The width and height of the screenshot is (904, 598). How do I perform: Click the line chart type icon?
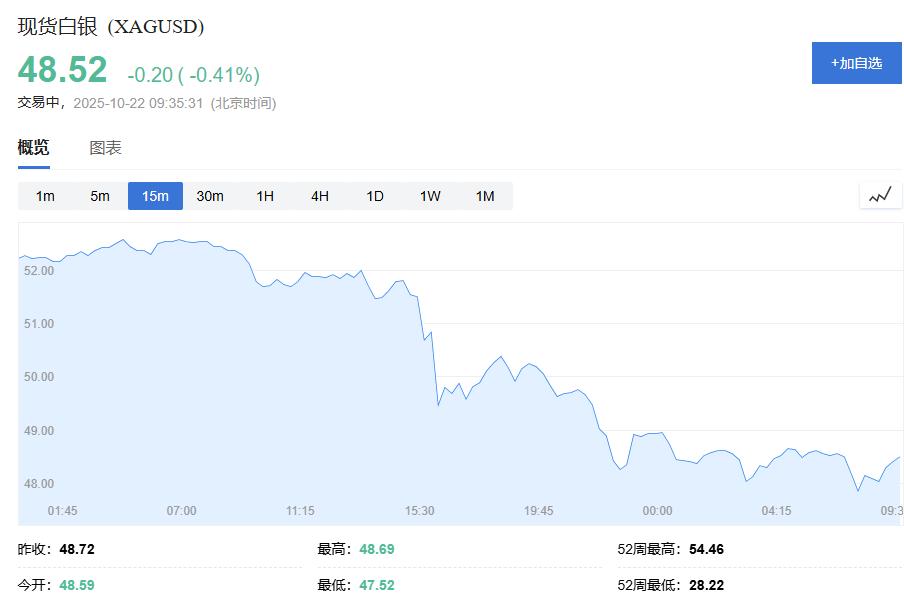click(880, 196)
